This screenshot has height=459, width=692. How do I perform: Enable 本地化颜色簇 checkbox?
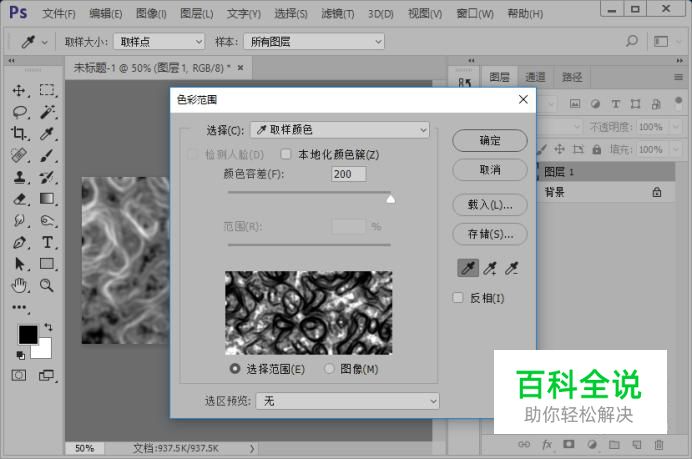pos(286,154)
